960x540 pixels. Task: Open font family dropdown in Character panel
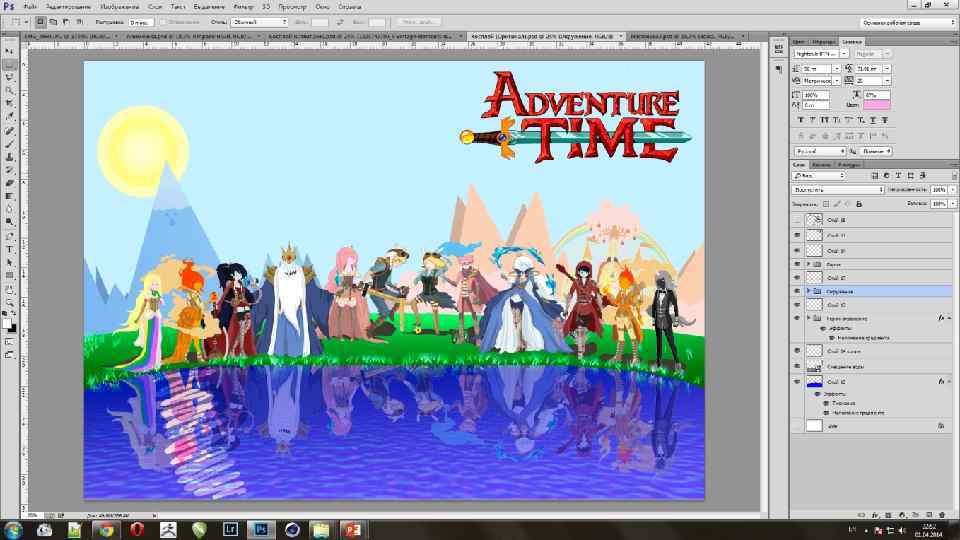[844, 54]
